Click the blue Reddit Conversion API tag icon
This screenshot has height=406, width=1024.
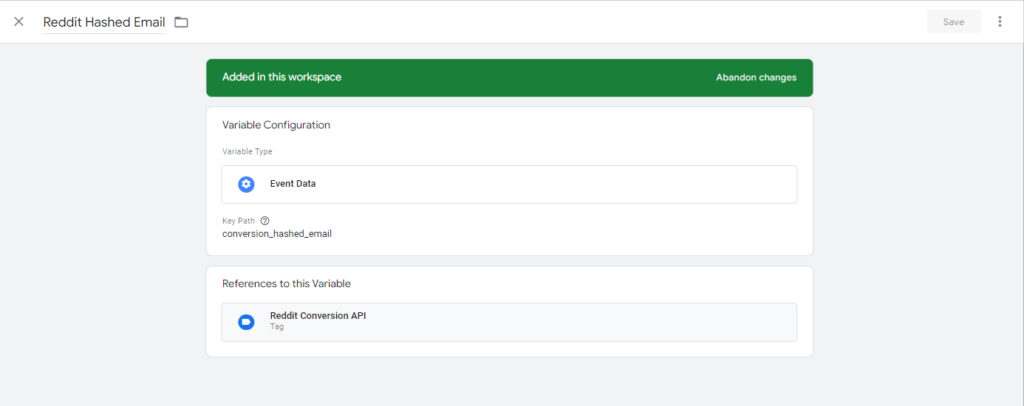[246, 322]
